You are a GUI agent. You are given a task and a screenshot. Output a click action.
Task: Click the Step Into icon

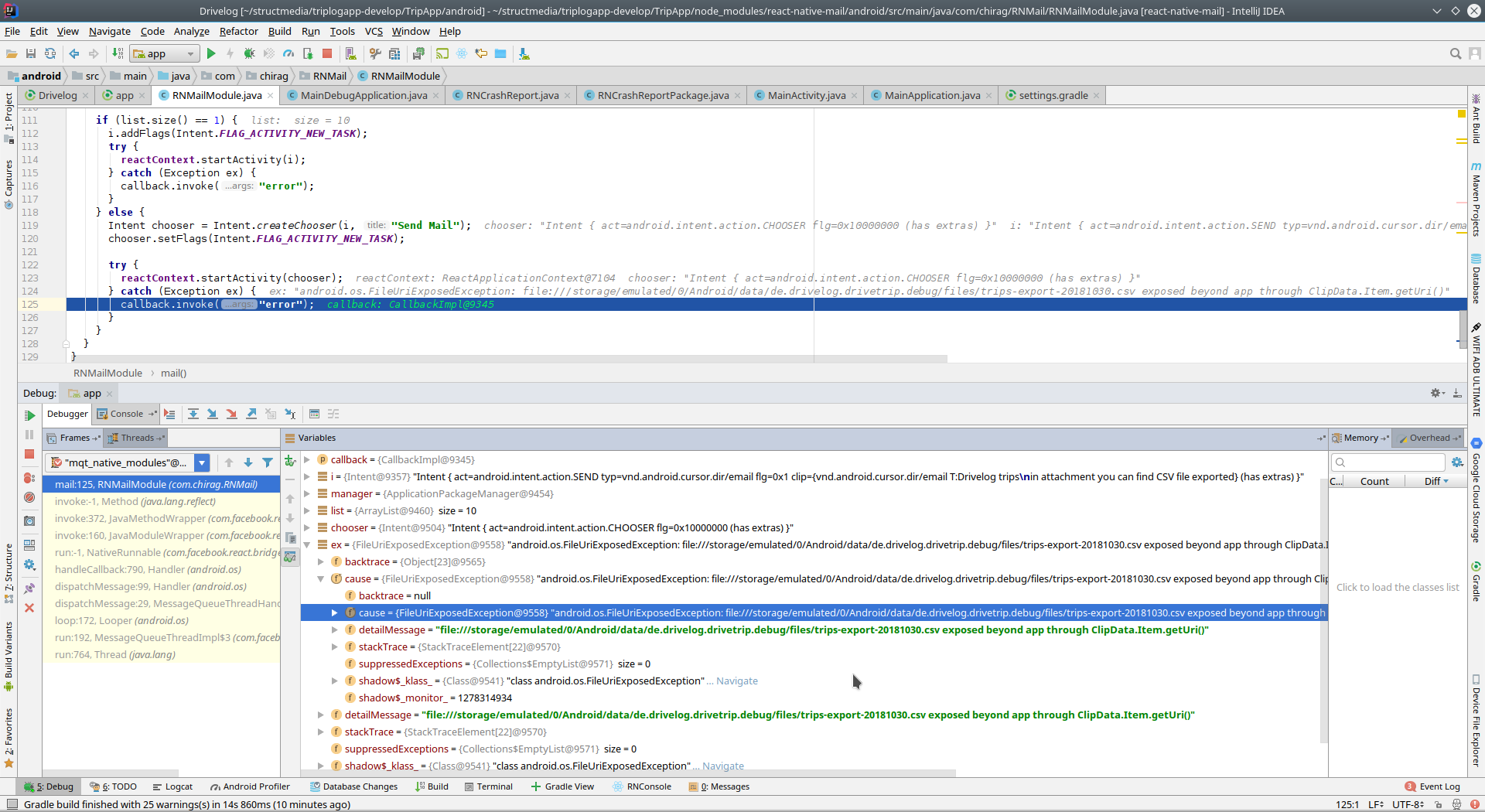point(212,414)
